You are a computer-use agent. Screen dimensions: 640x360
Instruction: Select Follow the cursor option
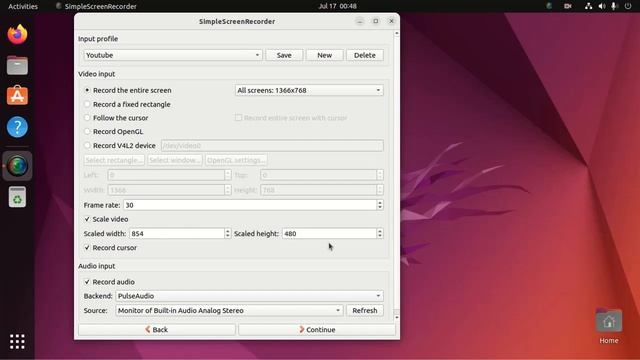pyautogui.click(x=116, y=118)
